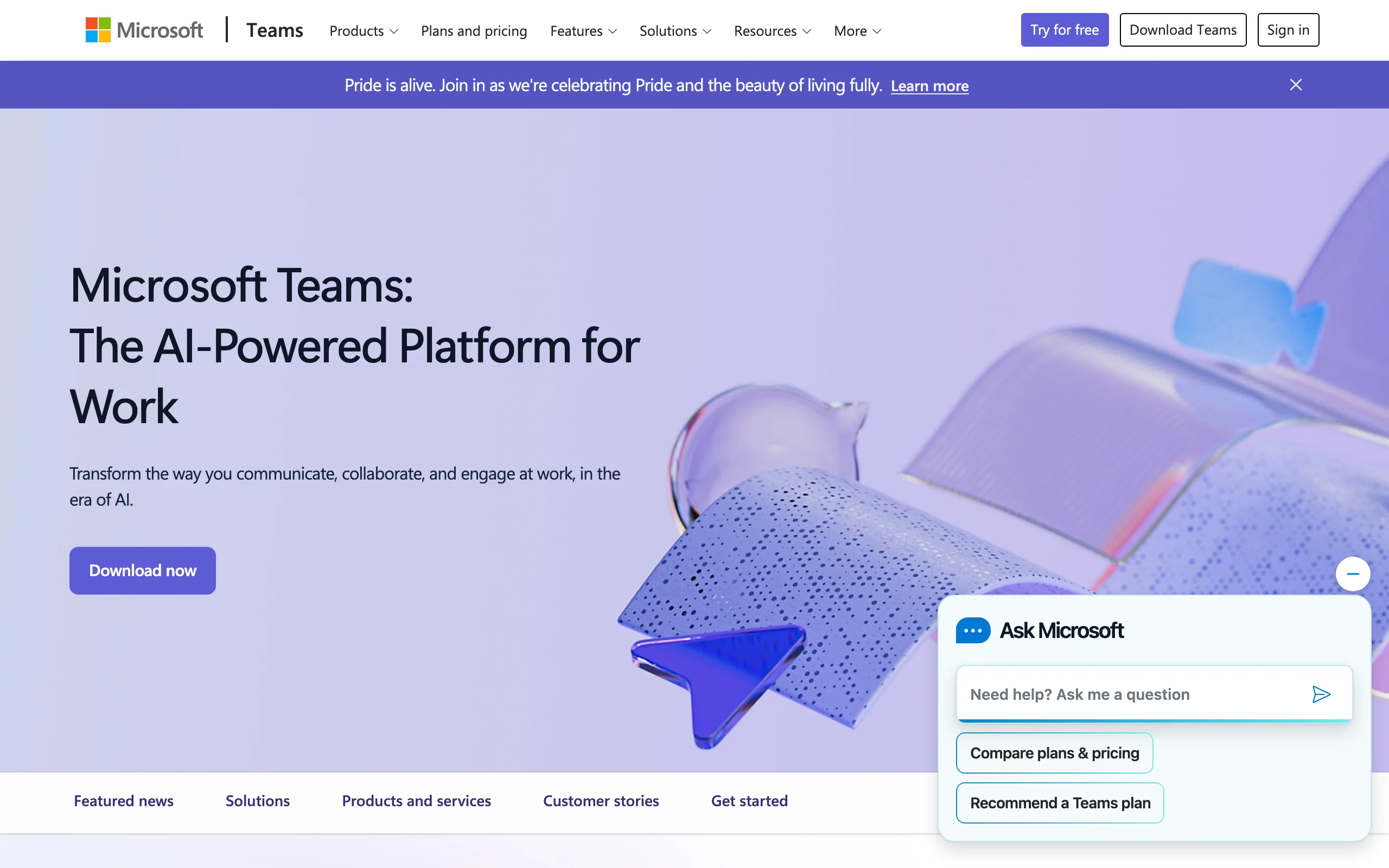Click the Try for free button

1064,30
